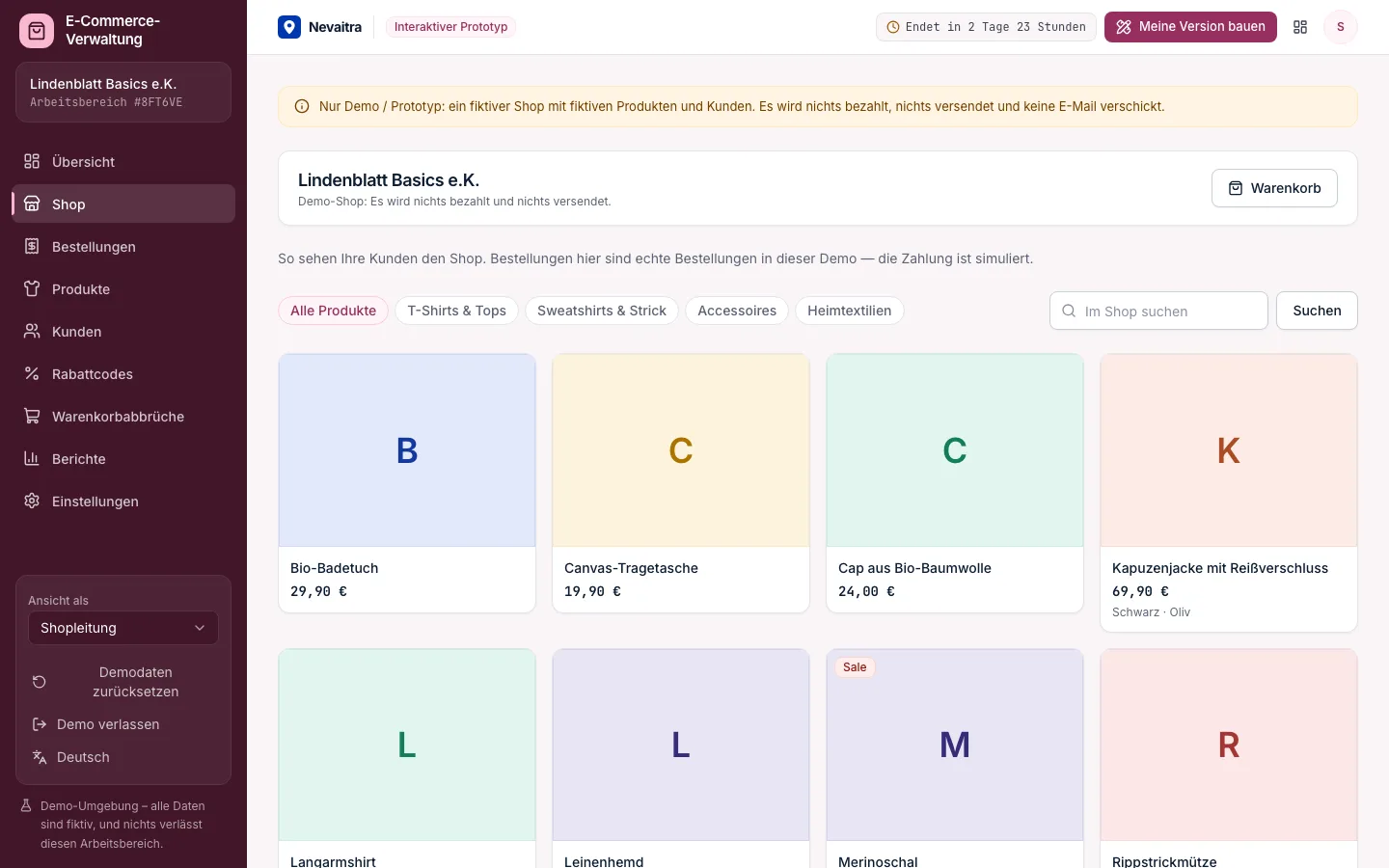1389x868 pixels.
Task: Click the Rabattcodes percent icon
Action: pyautogui.click(x=32, y=373)
